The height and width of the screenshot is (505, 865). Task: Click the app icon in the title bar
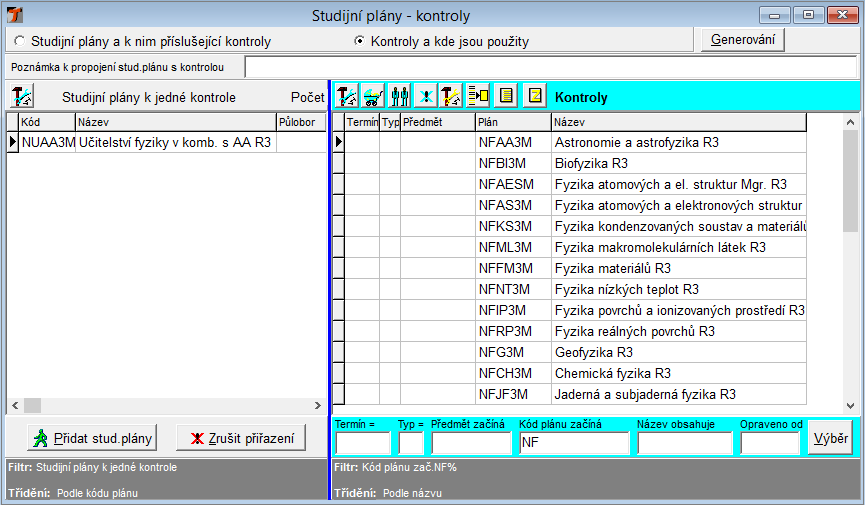click(x=13, y=16)
